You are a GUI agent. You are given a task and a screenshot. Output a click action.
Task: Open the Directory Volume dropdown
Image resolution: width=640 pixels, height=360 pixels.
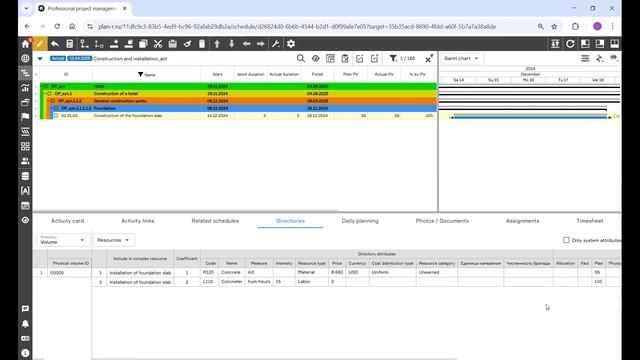[62, 240]
